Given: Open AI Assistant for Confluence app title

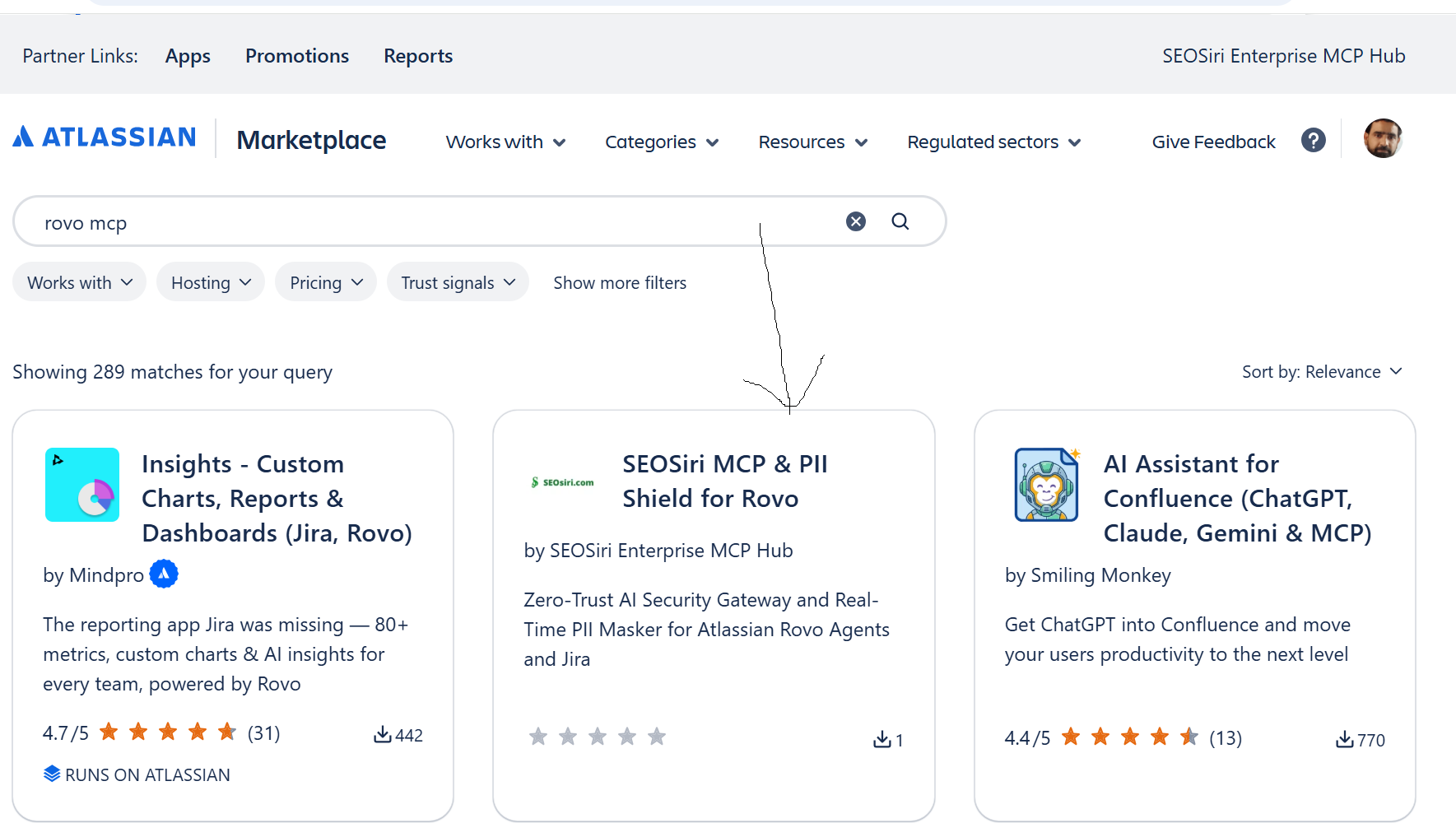Looking at the screenshot, I should (x=1237, y=498).
